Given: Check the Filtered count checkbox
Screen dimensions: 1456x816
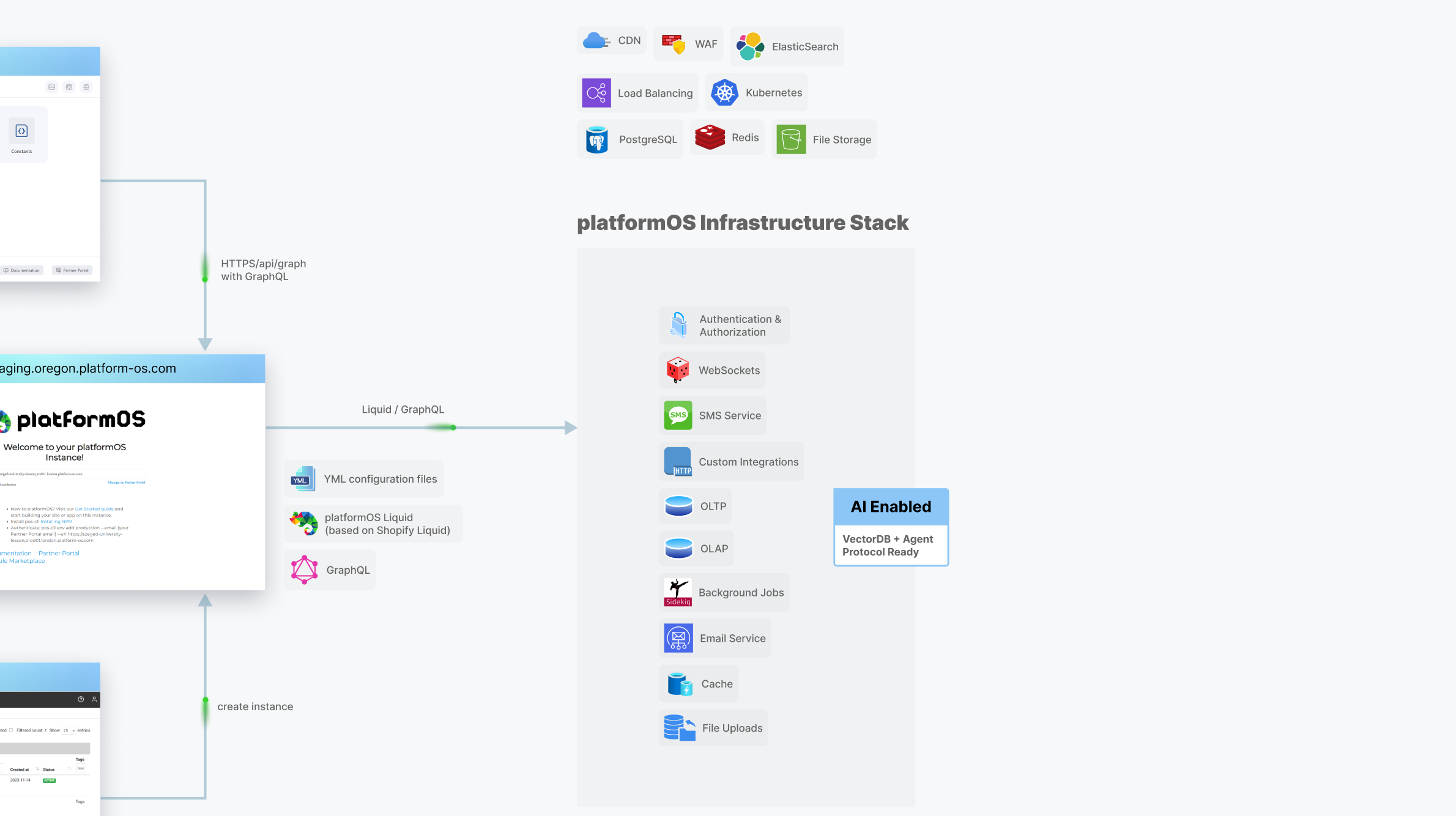Looking at the screenshot, I should 11,730.
